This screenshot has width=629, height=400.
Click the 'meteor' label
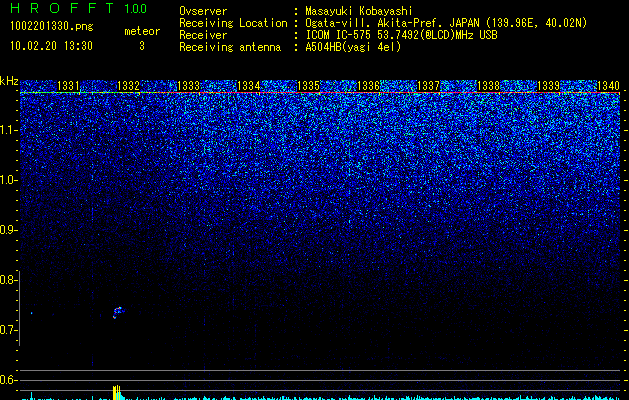(142, 31)
